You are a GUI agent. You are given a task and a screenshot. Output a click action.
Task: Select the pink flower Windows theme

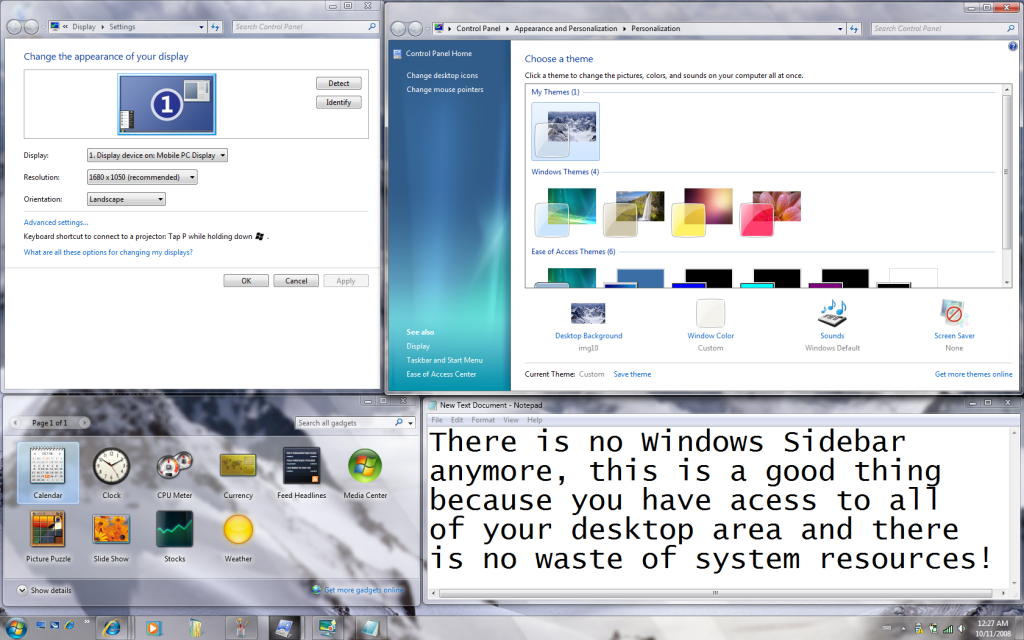(x=770, y=212)
